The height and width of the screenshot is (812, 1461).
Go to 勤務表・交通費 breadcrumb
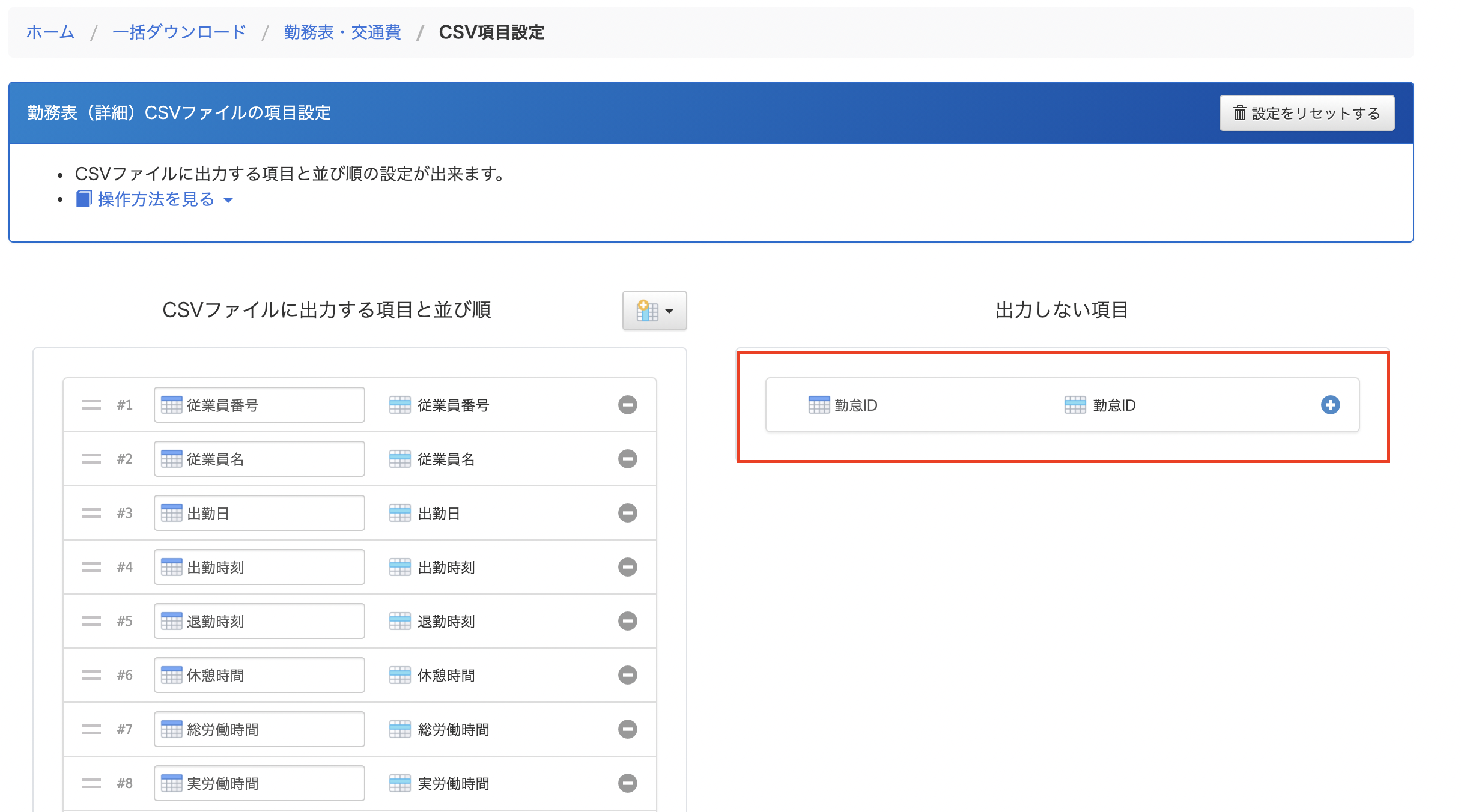click(x=342, y=32)
